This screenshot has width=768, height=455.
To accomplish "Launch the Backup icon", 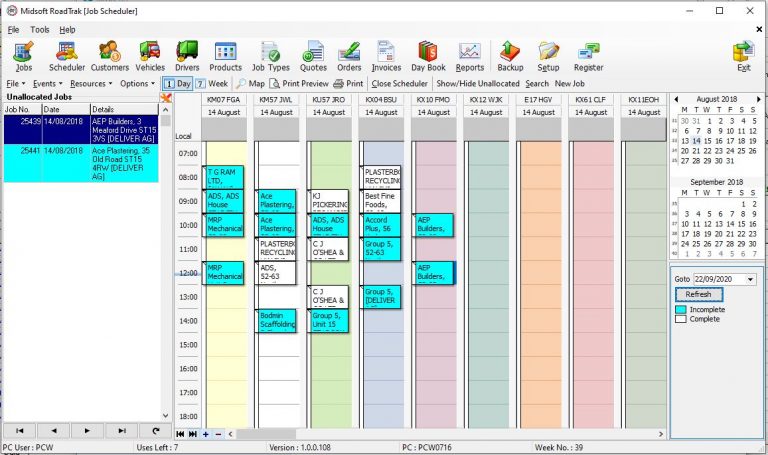I will (510, 56).
